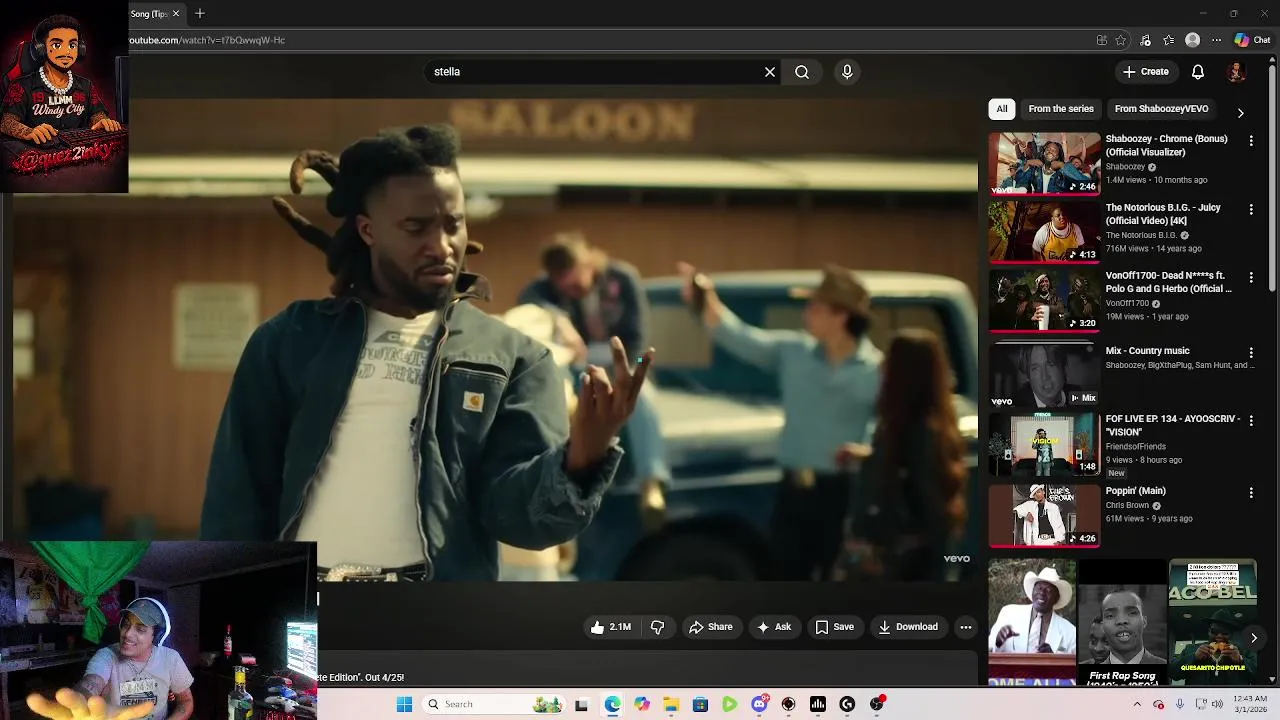Share the video

point(711,627)
